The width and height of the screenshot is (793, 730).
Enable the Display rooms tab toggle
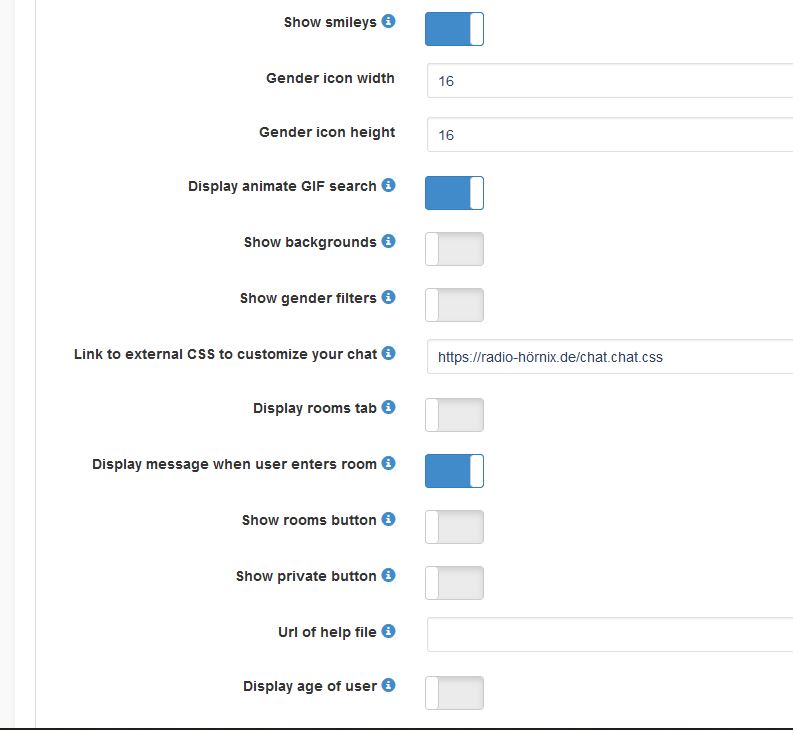pos(454,415)
